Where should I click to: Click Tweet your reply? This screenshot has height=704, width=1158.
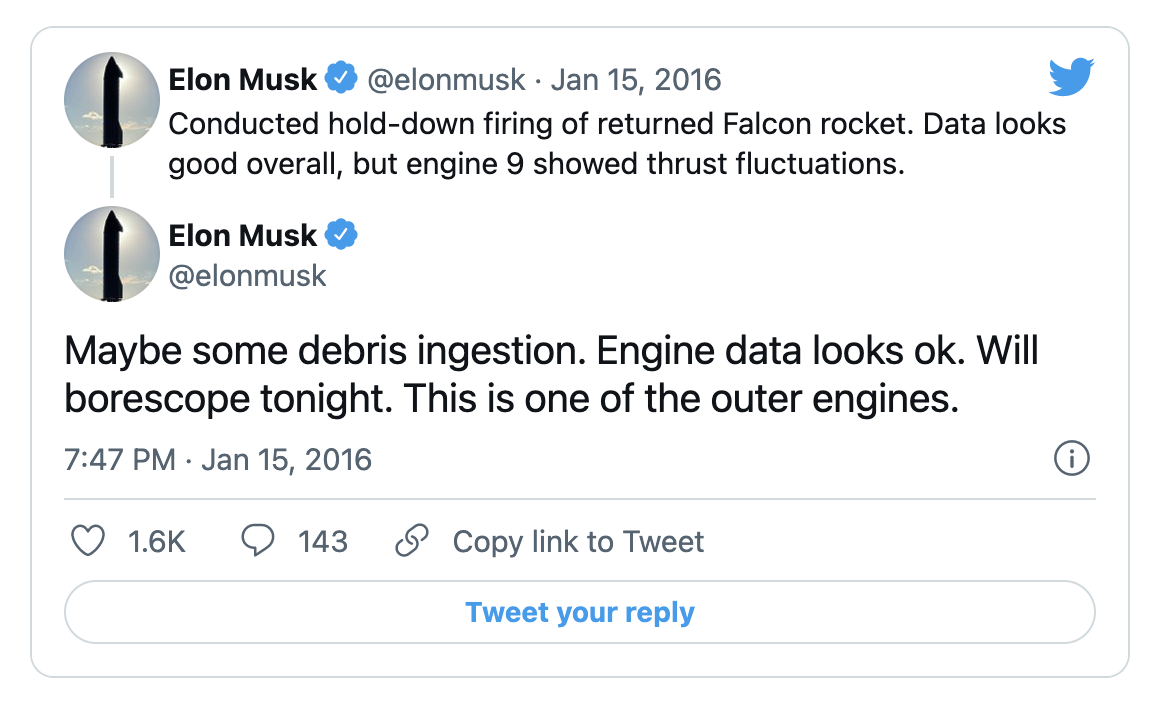pyautogui.click(x=579, y=612)
